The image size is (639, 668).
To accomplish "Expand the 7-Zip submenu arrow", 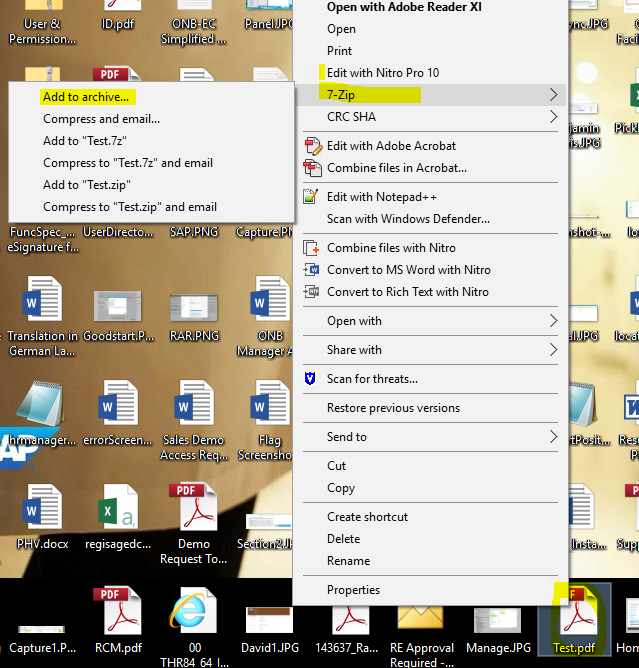I will [x=553, y=95].
